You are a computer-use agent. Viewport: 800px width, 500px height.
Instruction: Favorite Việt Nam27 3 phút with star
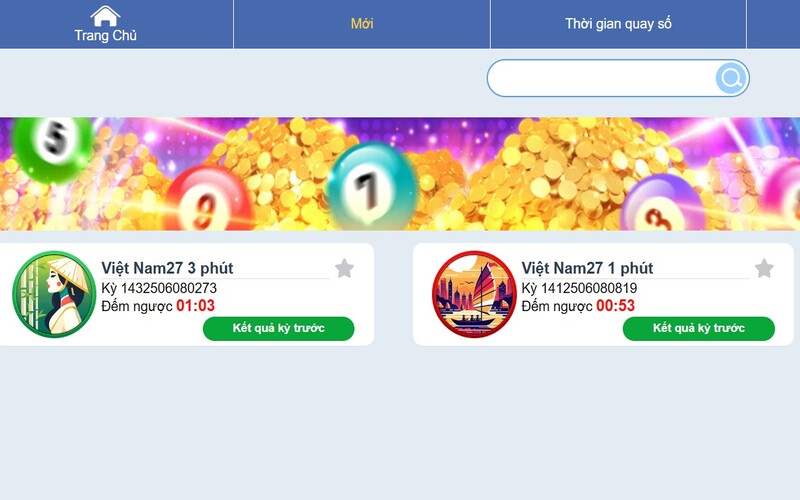(x=344, y=268)
